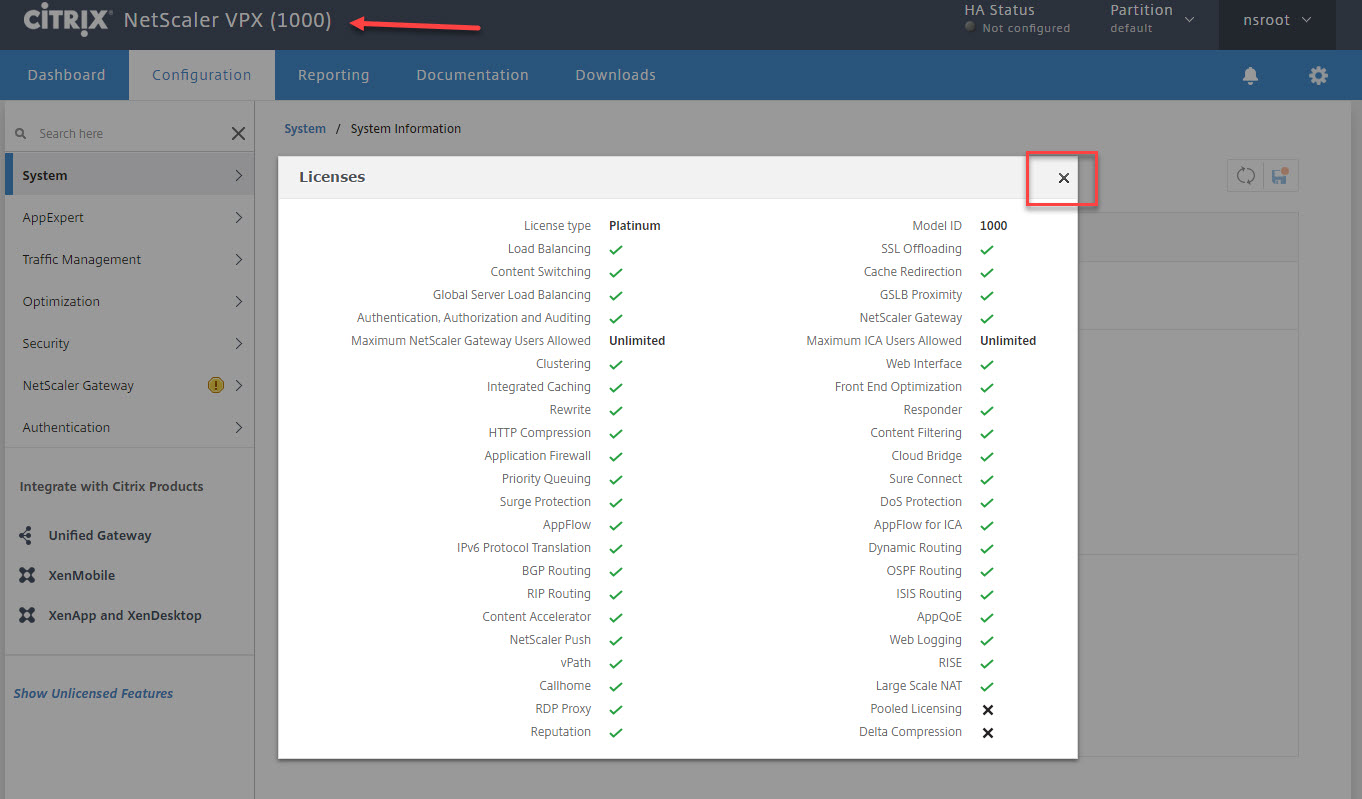Click the OSPF Routing label
The image size is (1362, 799).
tap(924, 571)
